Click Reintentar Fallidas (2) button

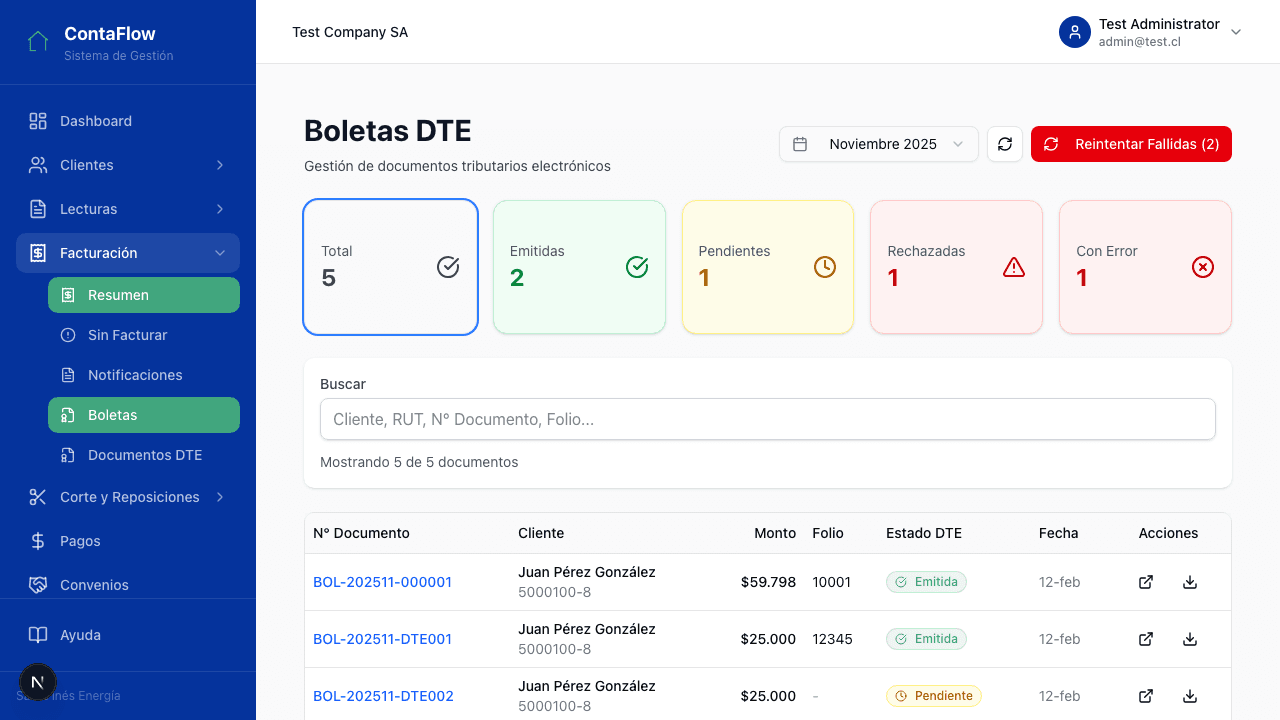coord(1131,144)
